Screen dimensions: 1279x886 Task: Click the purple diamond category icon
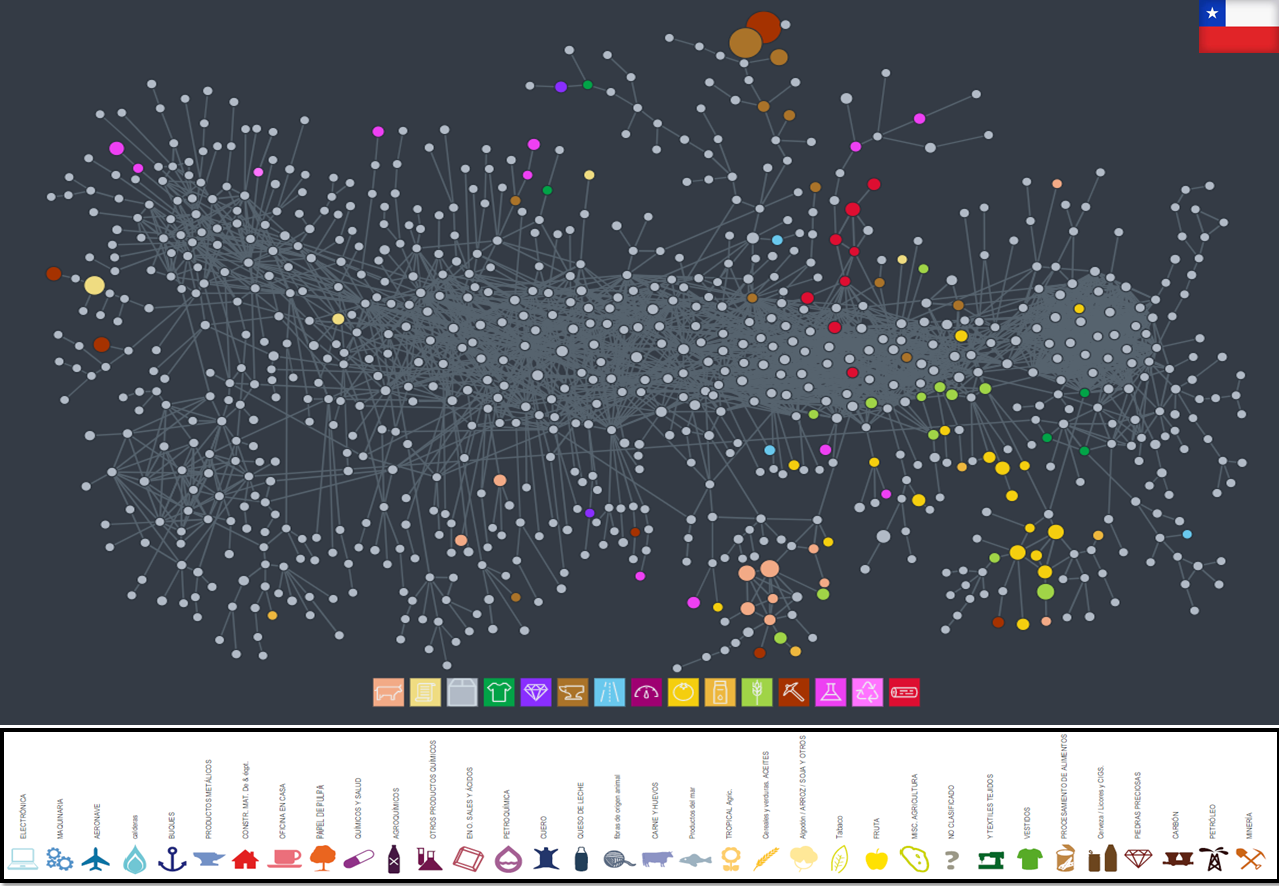click(x=536, y=692)
